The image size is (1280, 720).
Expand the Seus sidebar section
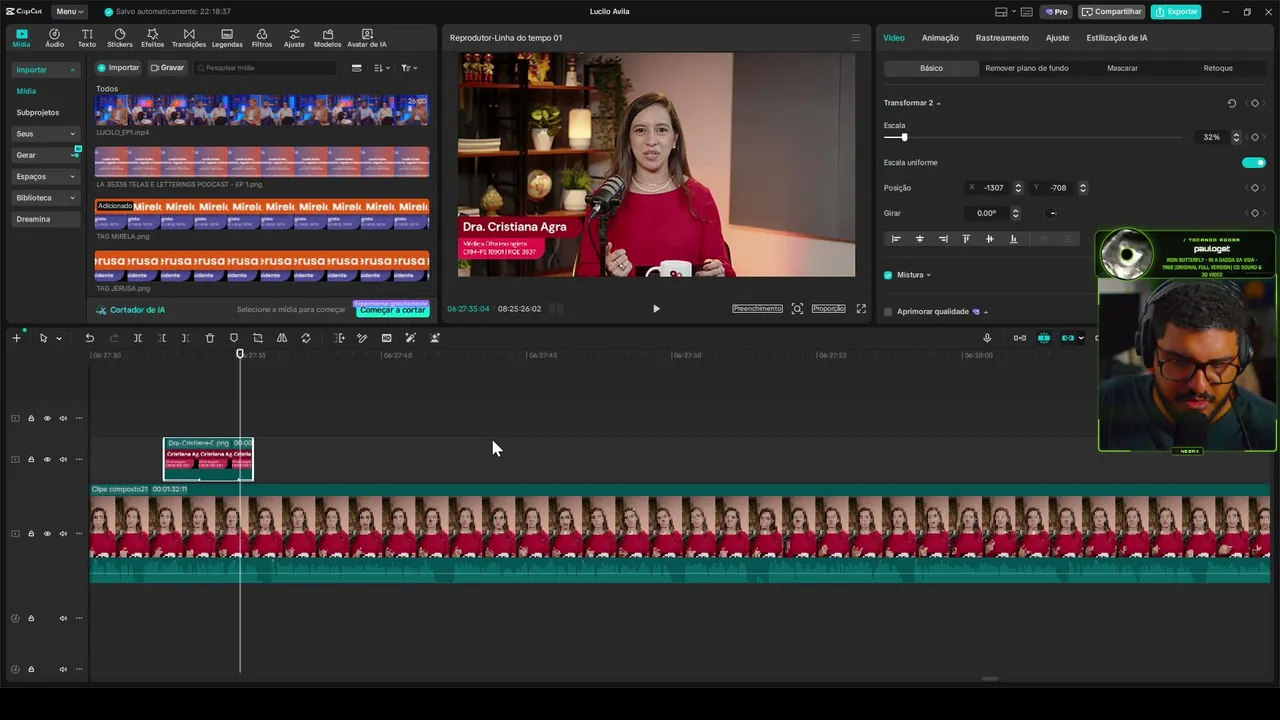coord(72,134)
